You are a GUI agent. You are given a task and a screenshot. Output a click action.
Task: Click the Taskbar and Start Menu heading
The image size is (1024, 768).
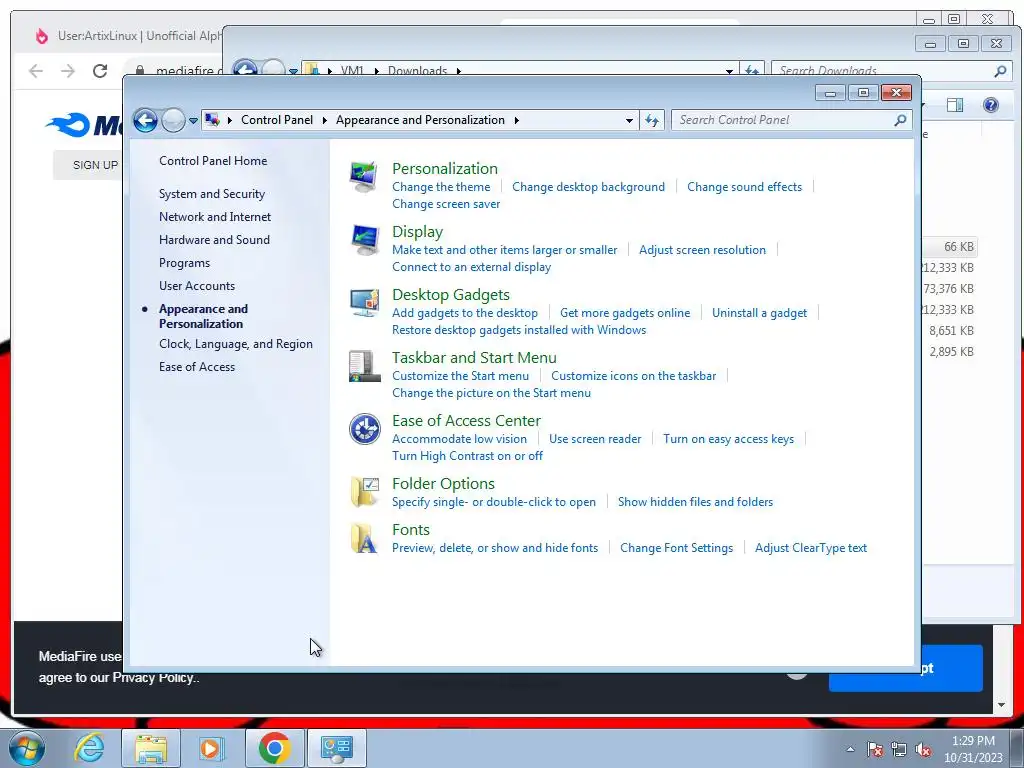[474, 358]
